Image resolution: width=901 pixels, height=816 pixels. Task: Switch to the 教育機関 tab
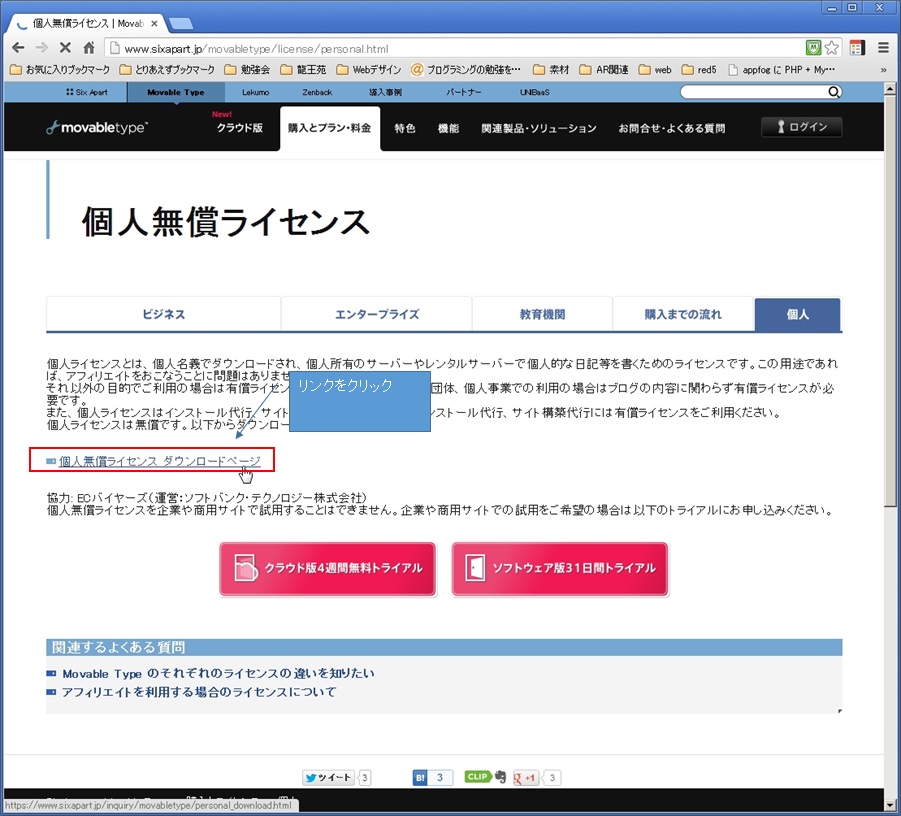(x=542, y=314)
